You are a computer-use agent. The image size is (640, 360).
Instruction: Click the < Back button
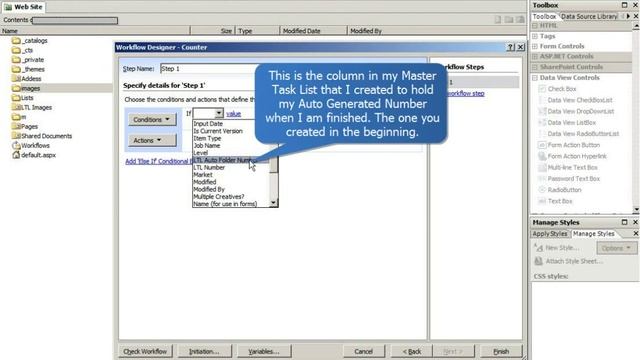pyautogui.click(x=412, y=351)
